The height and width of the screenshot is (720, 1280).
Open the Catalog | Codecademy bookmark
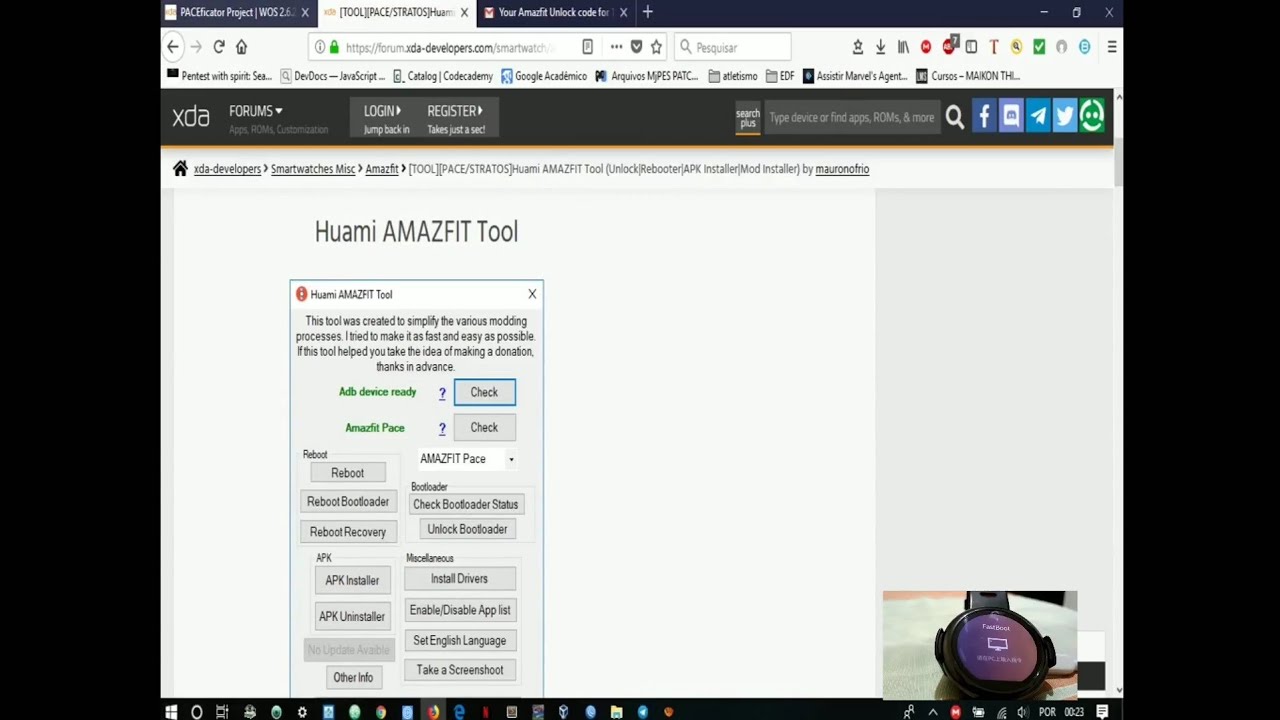point(443,76)
